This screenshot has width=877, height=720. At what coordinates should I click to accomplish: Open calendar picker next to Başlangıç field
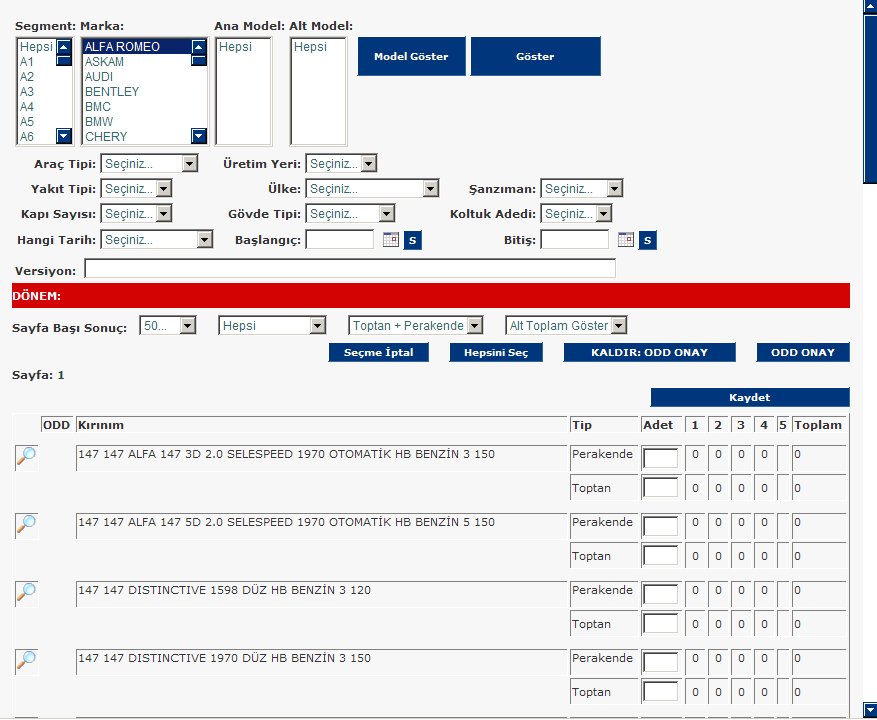pos(391,240)
